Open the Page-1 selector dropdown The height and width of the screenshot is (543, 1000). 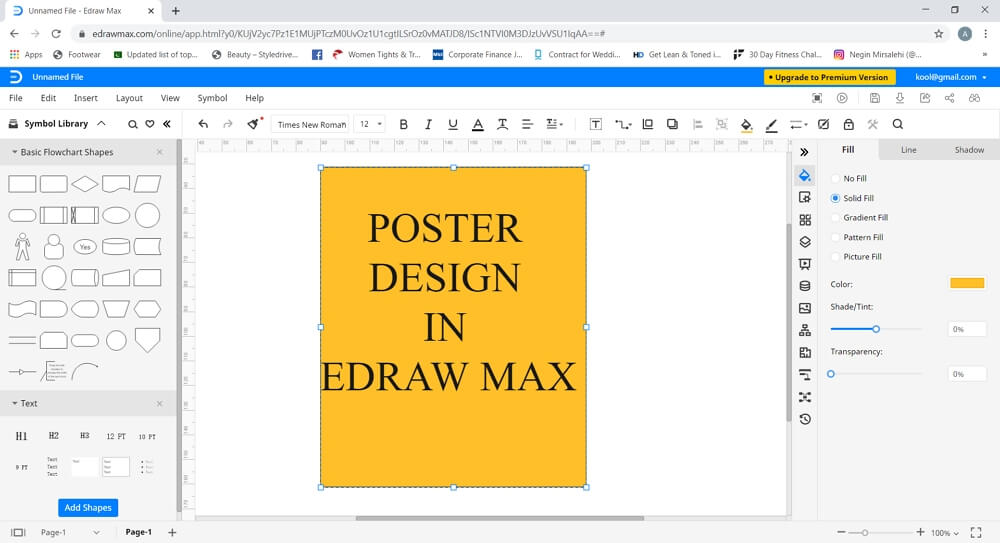pos(70,532)
